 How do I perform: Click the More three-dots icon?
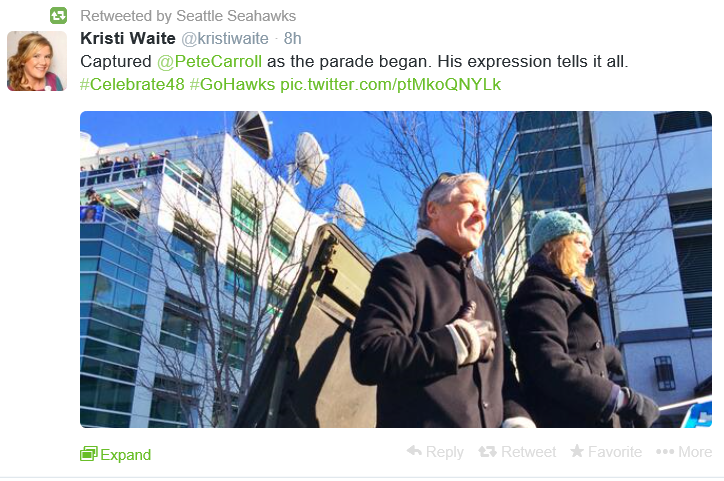[x=665, y=451]
